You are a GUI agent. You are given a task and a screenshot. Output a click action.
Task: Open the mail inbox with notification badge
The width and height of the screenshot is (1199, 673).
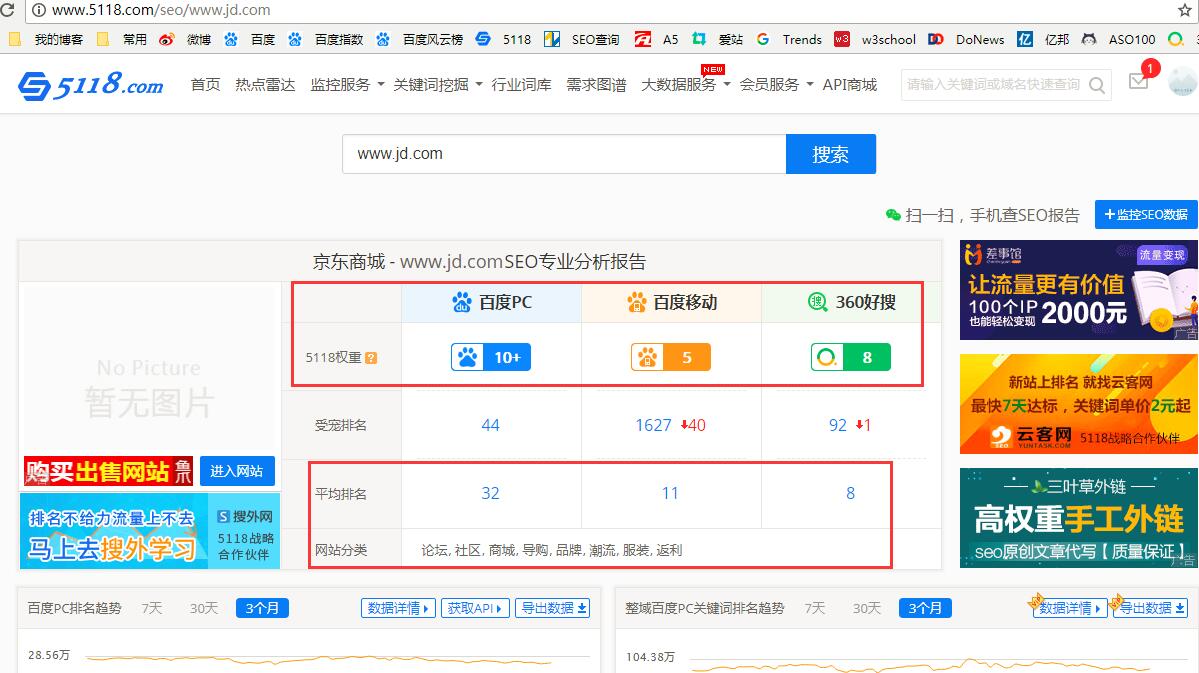coord(1139,80)
